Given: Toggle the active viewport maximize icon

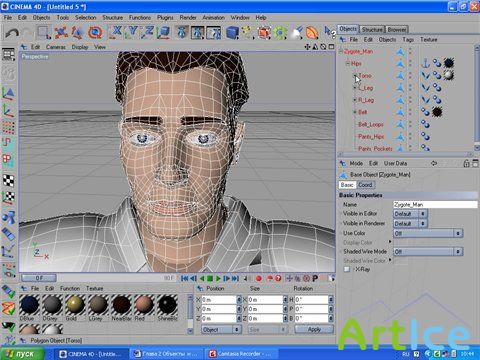Looking at the screenshot, I should click(x=331, y=47).
